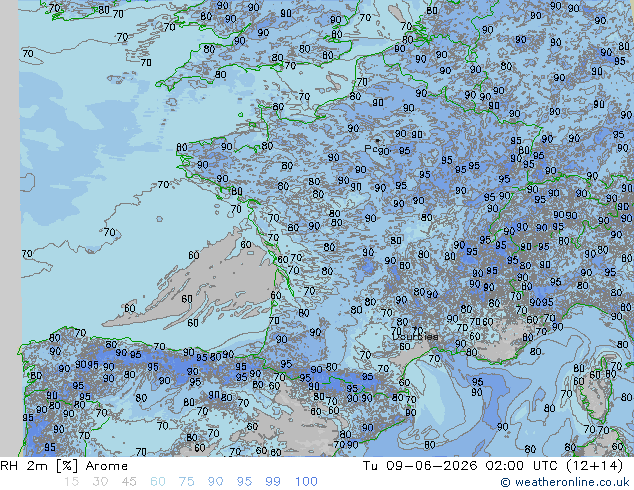Click legend value 30 in the colour scale
Image resolution: width=634 pixels, height=490 pixels.
[x=100, y=482]
